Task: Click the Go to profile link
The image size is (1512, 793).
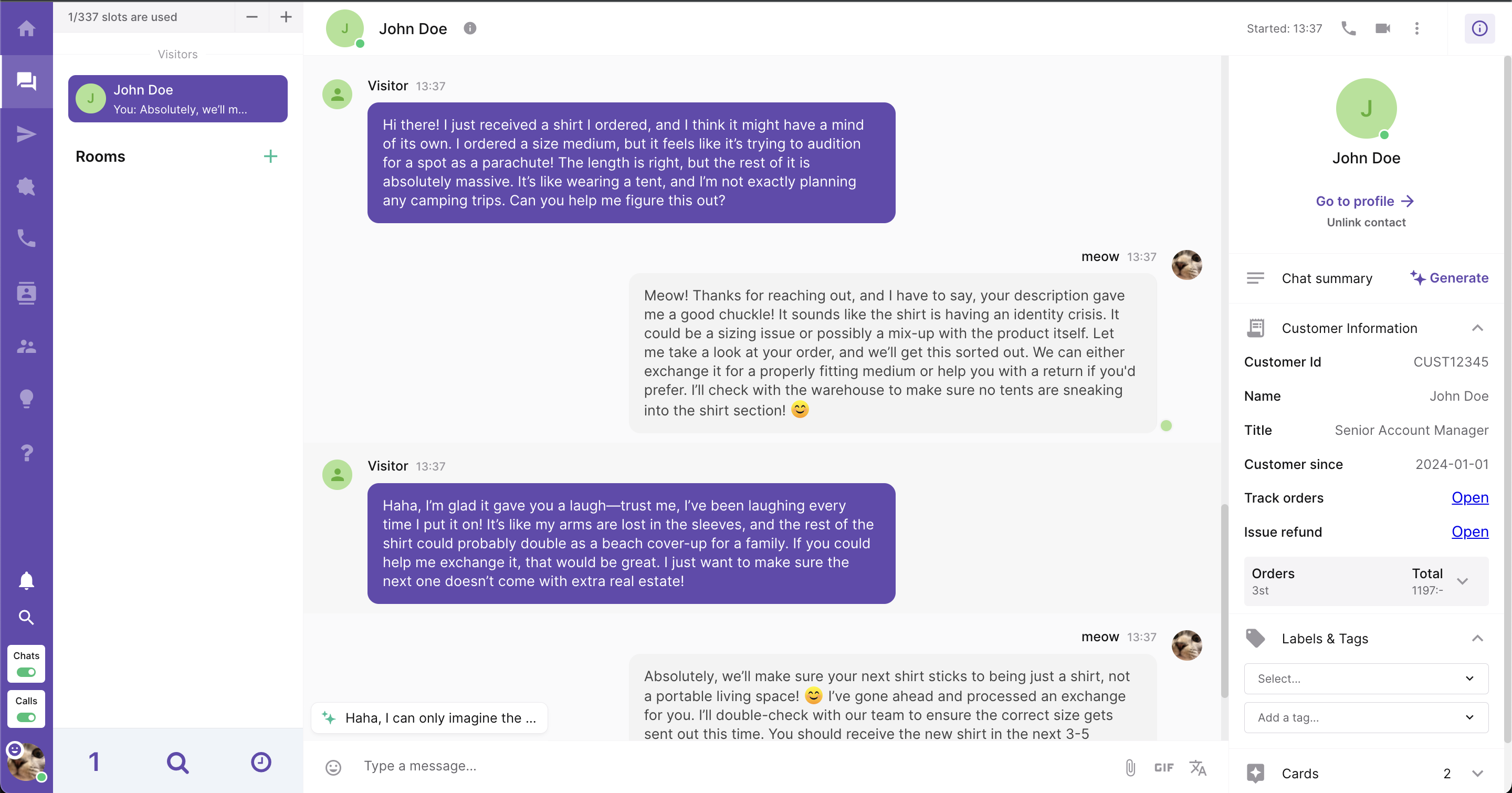Action: [x=1365, y=201]
